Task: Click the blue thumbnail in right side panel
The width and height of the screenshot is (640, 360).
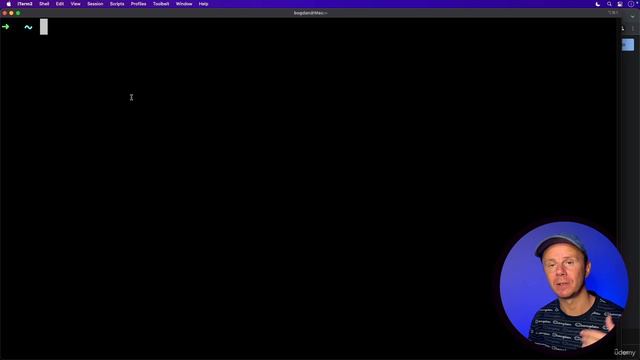Action: point(628,45)
